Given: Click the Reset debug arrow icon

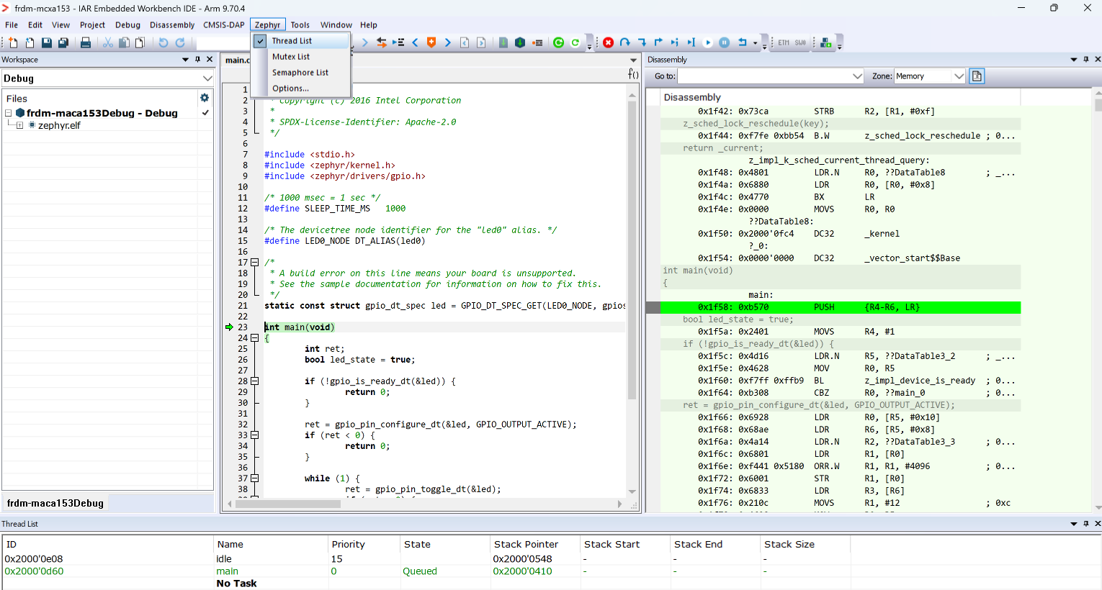Looking at the screenshot, I should [x=742, y=43].
